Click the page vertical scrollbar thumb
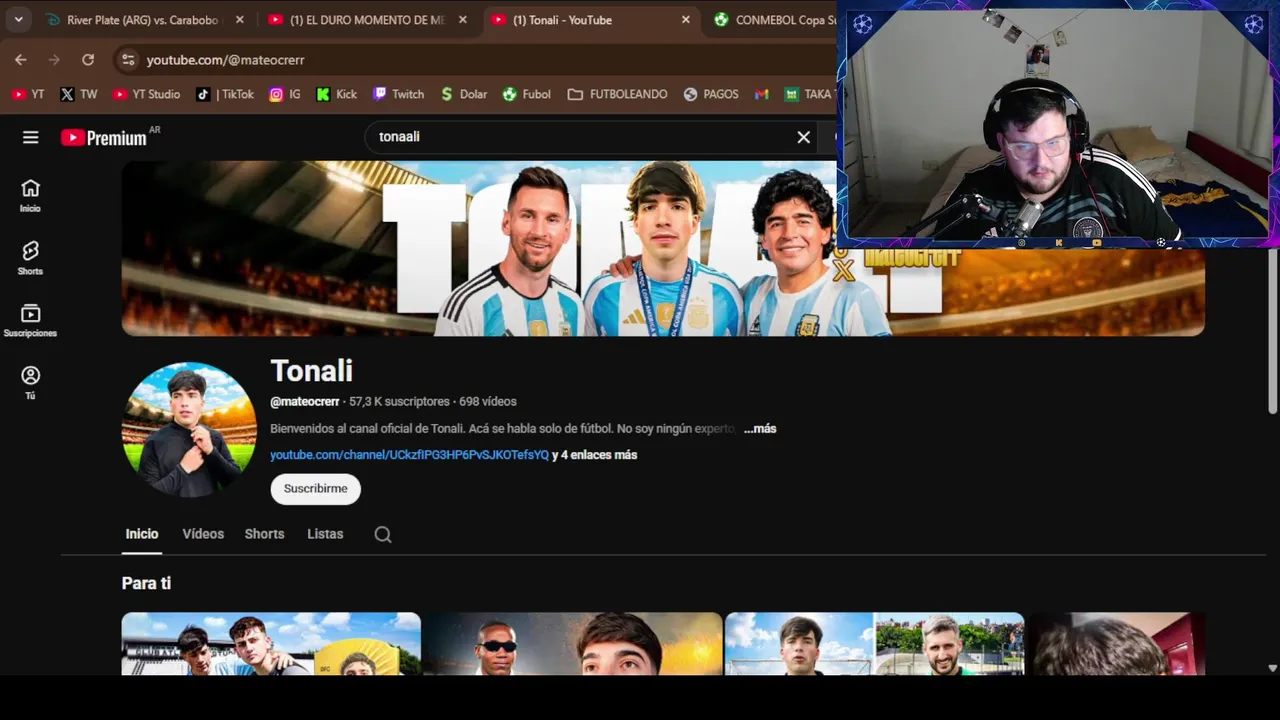1280x720 pixels. (x=1273, y=330)
